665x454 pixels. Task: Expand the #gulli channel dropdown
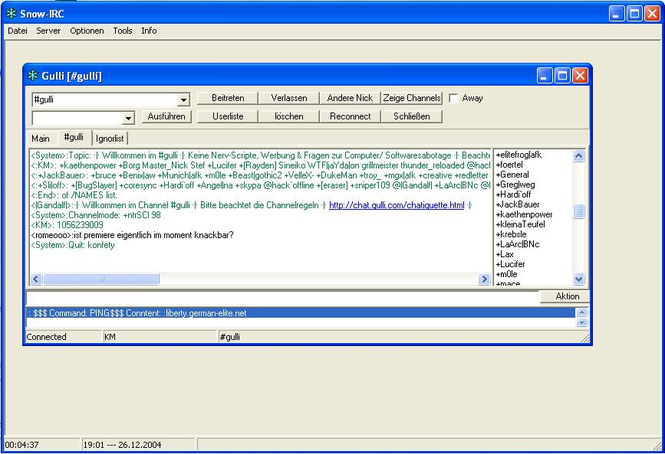[183, 100]
